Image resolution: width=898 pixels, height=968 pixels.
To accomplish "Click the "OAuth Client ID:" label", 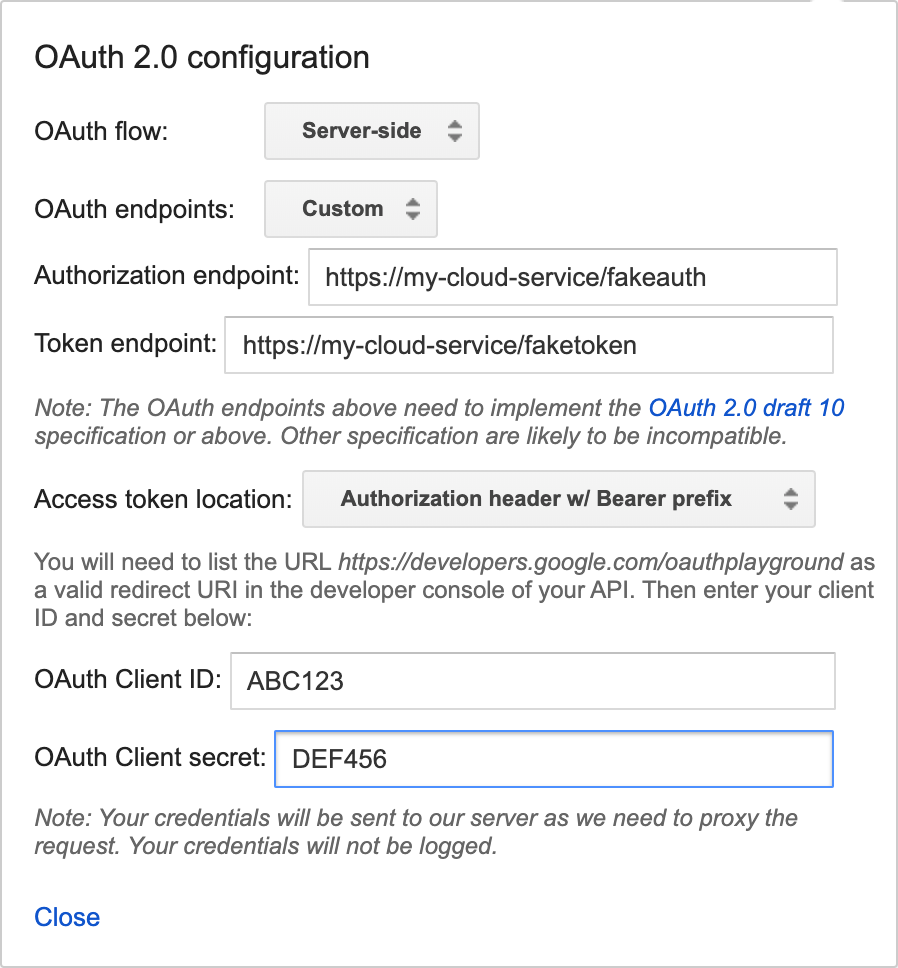I will 127,679.
